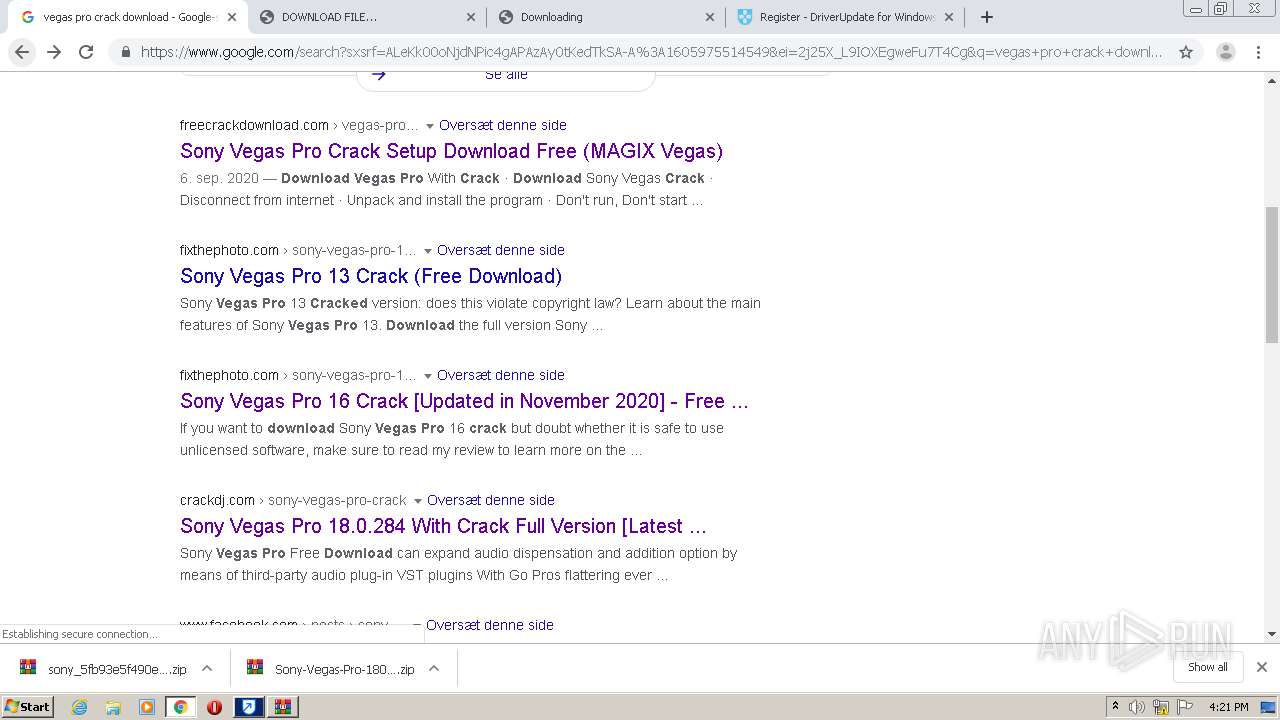Open Opera browser from taskbar
The width and height of the screenshot is (1280, 720).
(214, 707)
